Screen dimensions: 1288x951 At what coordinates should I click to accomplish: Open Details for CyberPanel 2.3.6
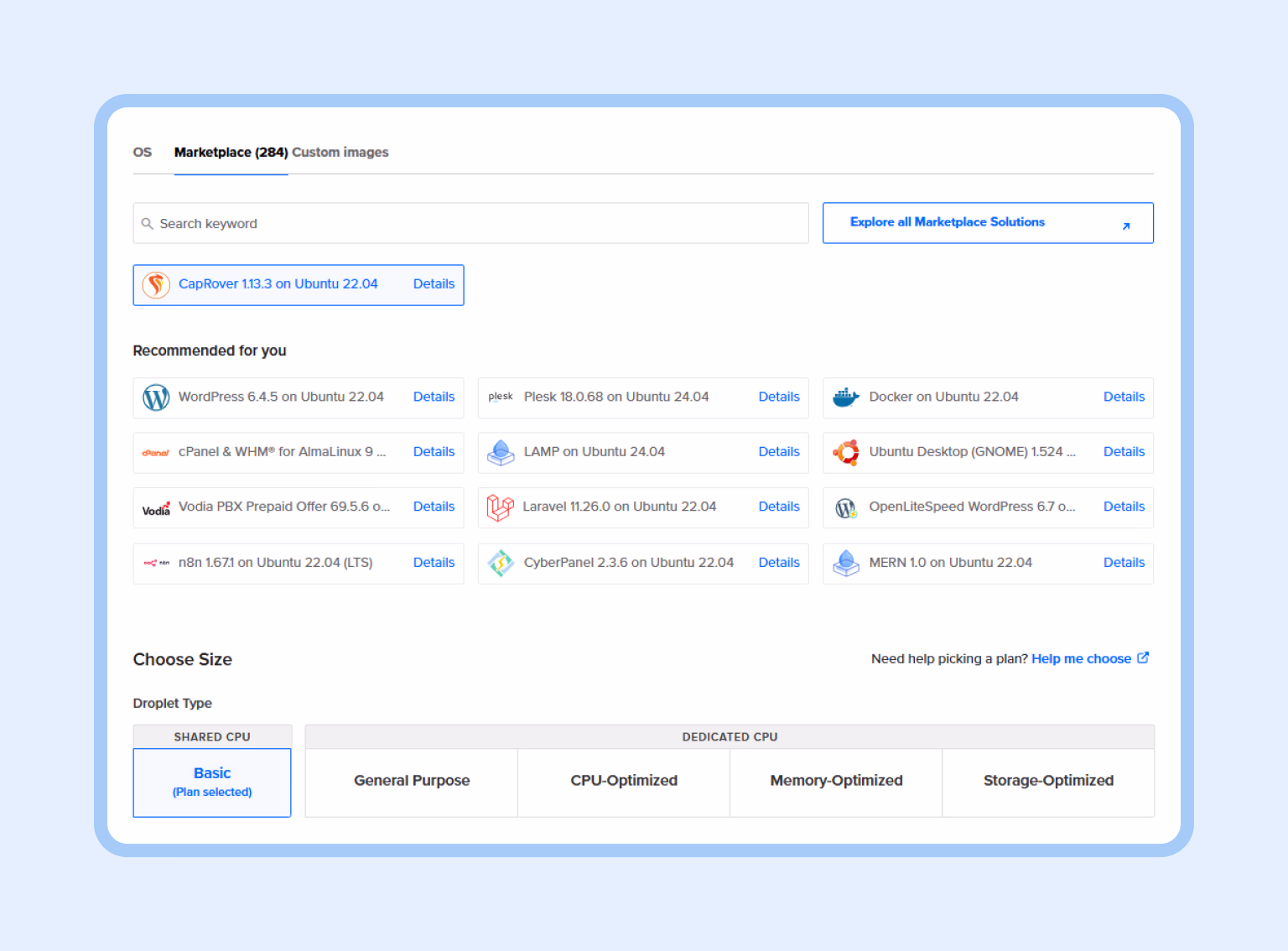point(779,563)
